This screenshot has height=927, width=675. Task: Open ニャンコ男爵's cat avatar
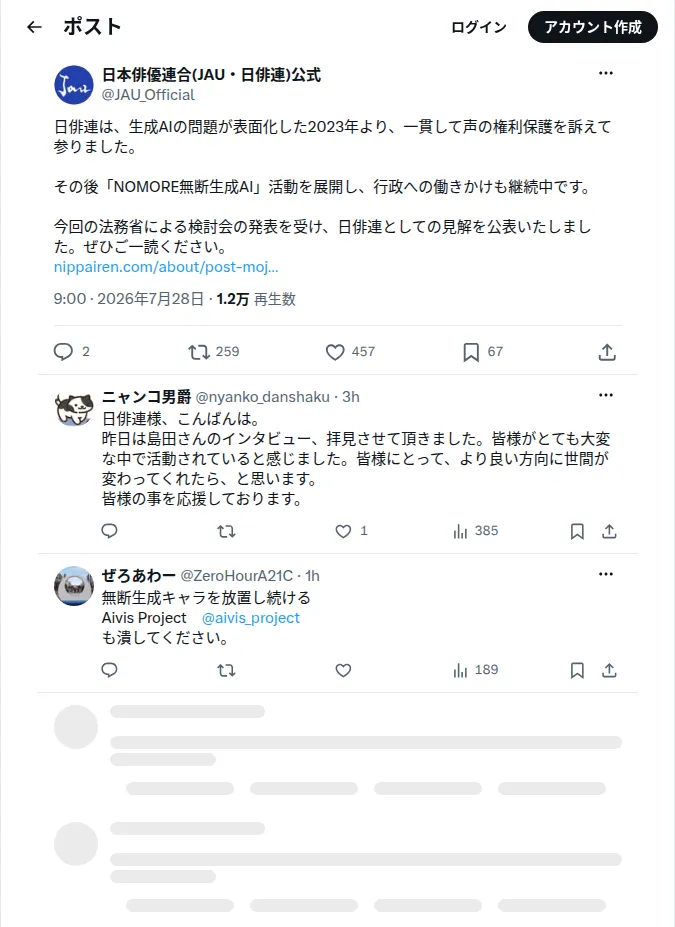tap(74, 408)
